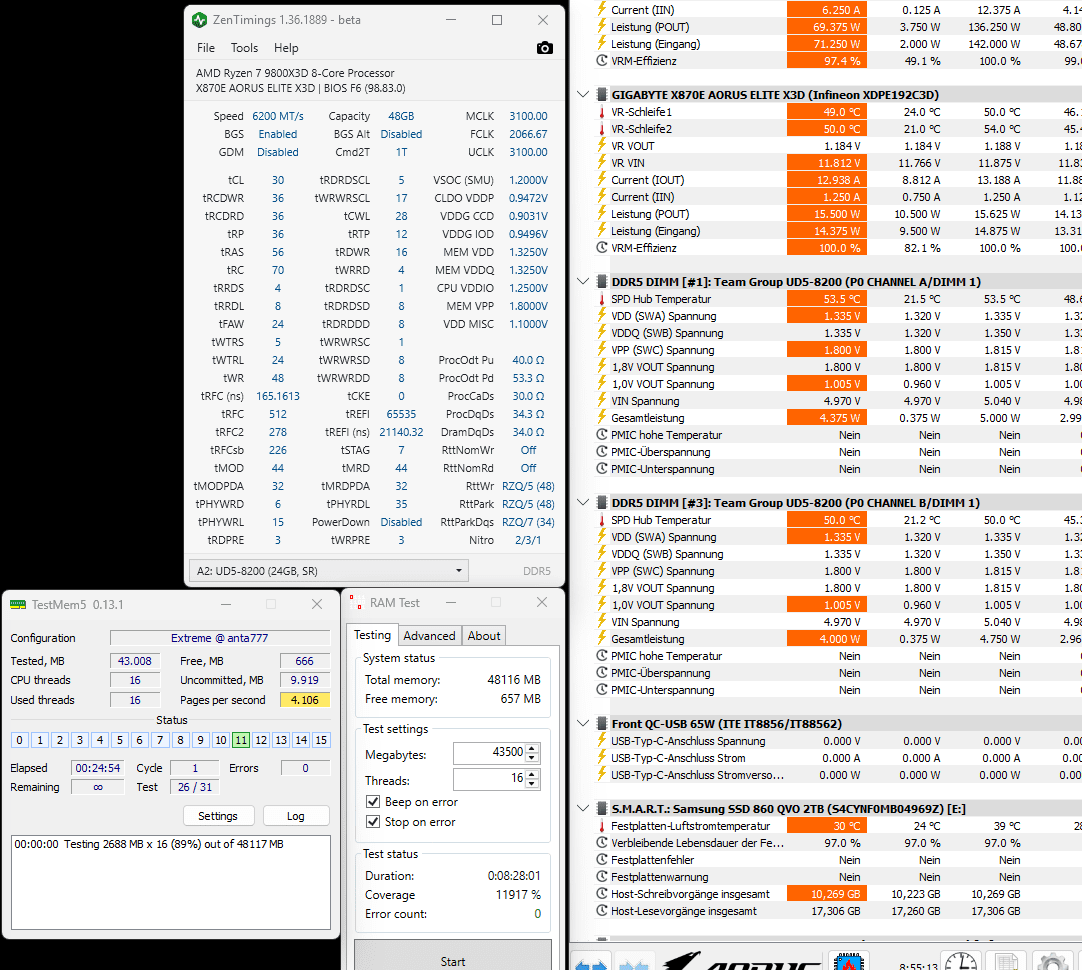Click the clock icon in HWiNFO toolbar

(961, 962)
